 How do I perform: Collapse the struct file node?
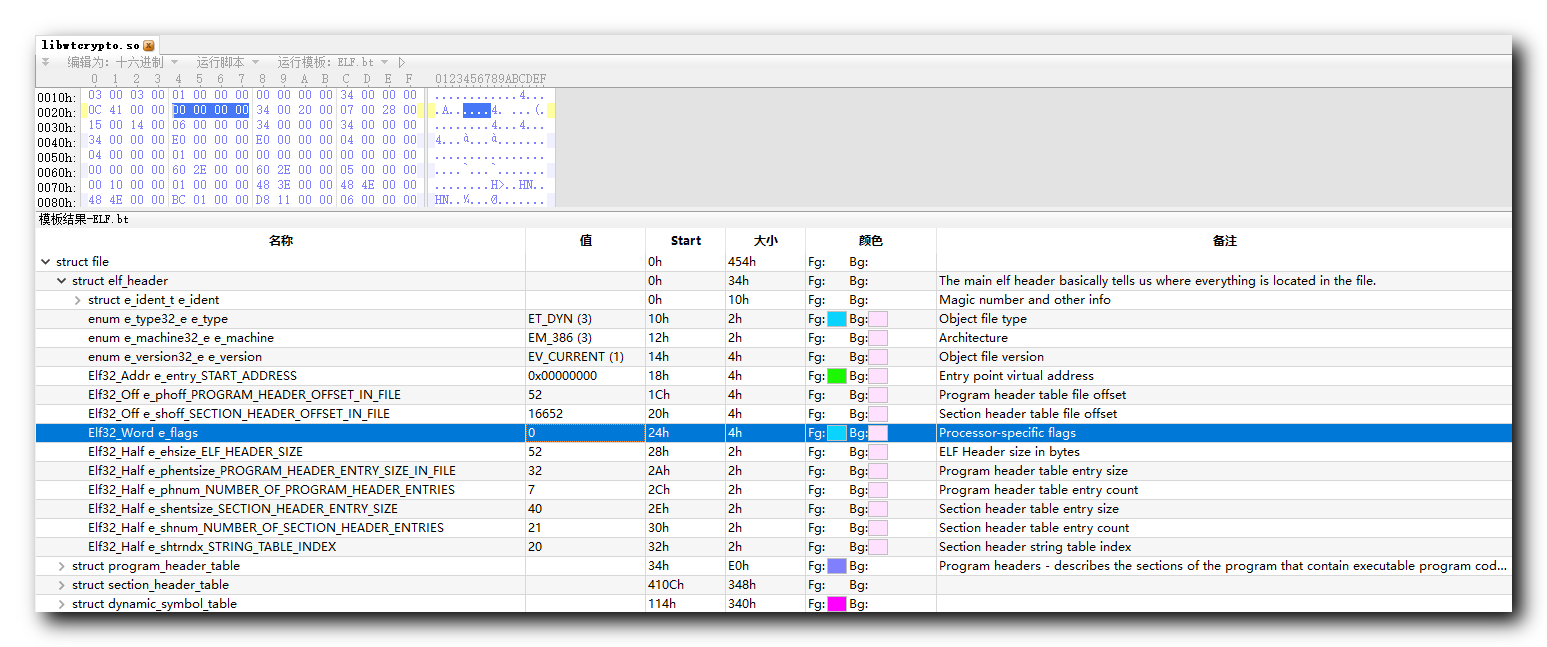point(45,262)
